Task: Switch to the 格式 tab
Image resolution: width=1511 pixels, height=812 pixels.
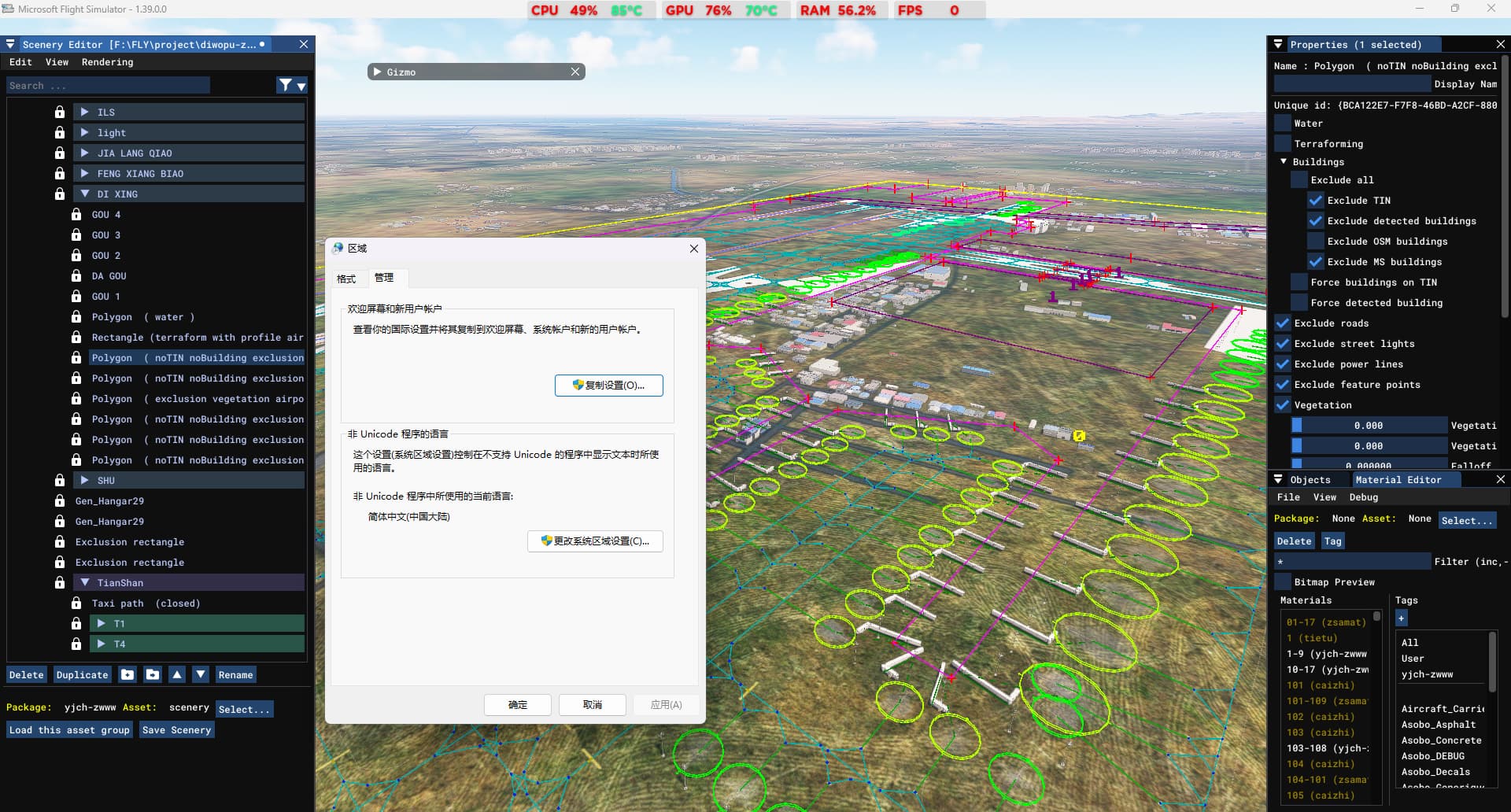Action: pyautogui.click(x=346, y=279)
